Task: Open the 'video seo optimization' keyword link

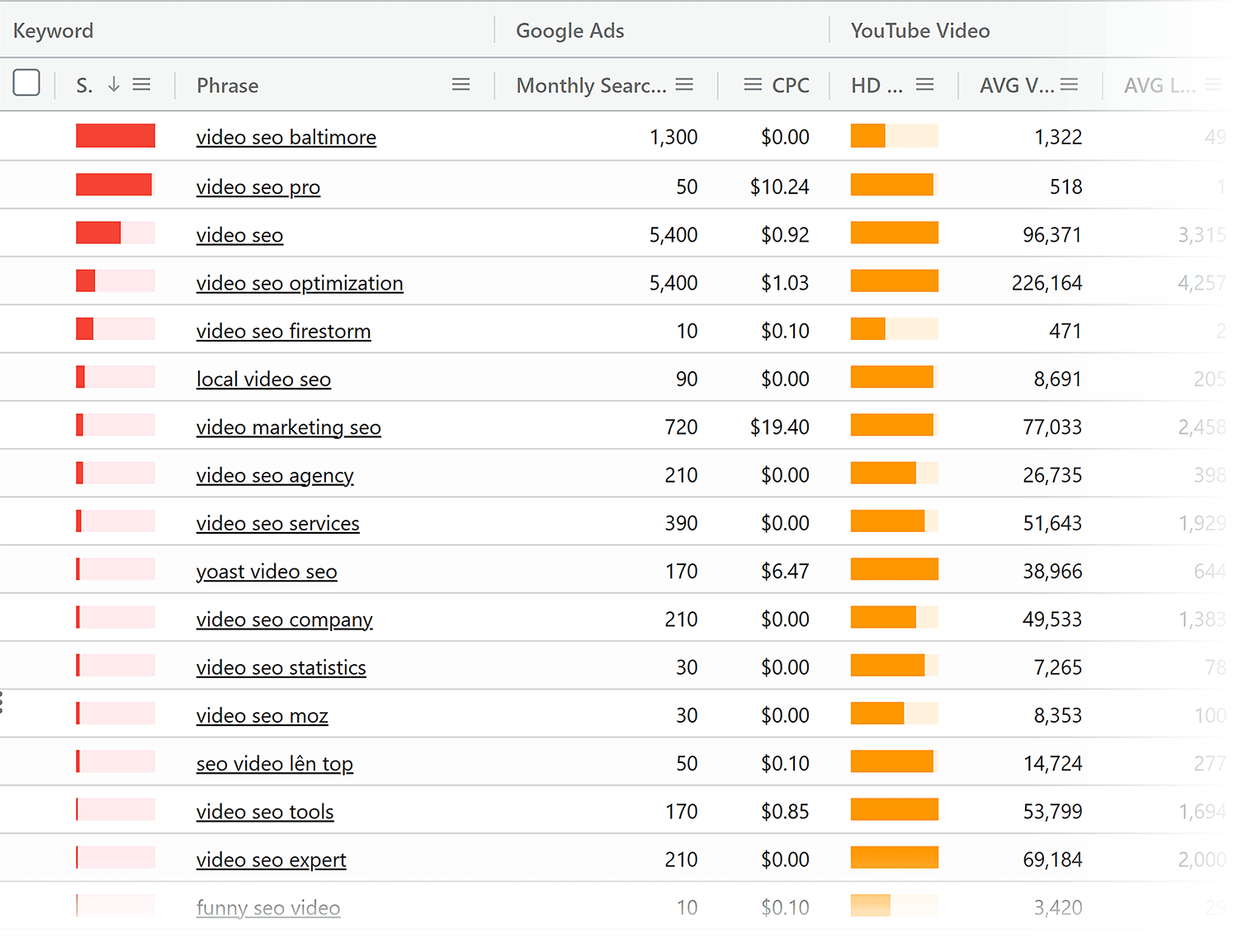Action: 300,283
